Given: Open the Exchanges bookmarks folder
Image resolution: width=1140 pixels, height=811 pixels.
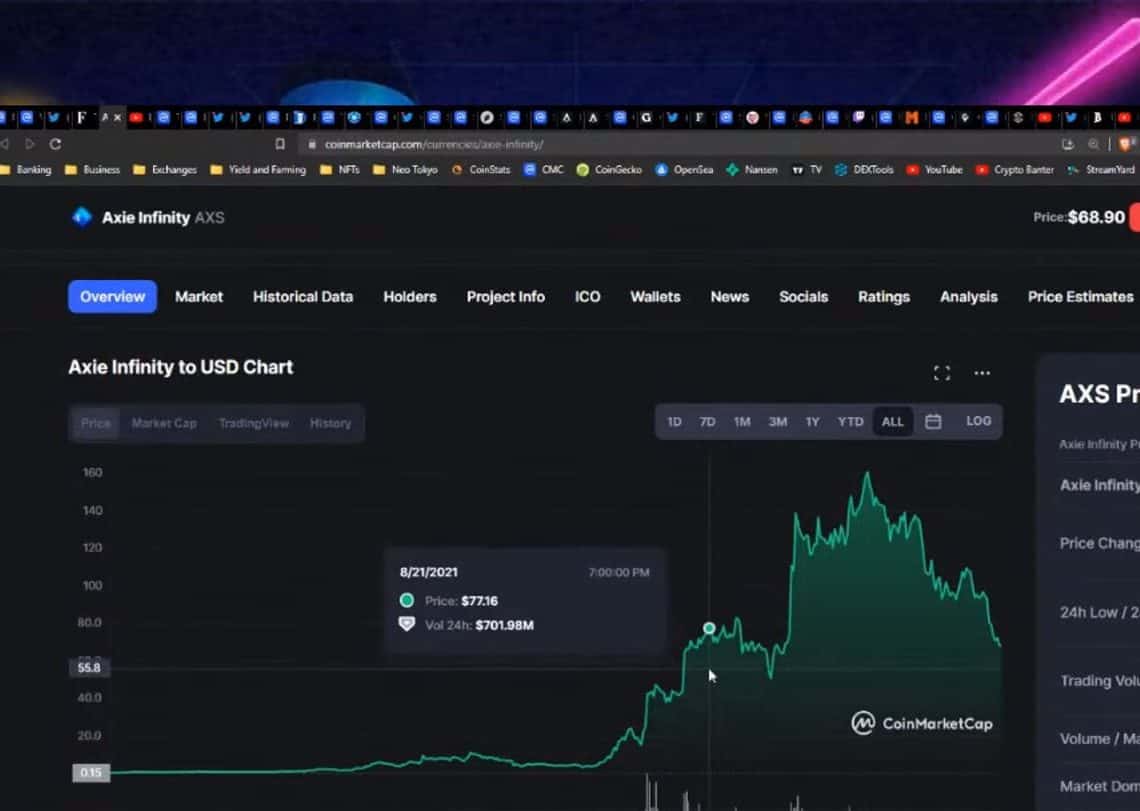Looking at the screenshot, I should pos(165,169).
